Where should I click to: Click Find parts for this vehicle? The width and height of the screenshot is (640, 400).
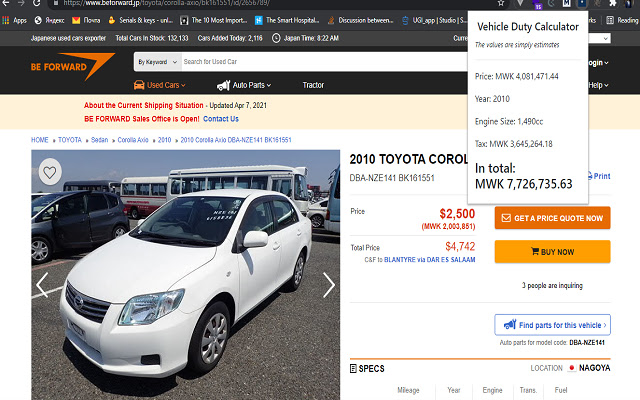pyautogui.click(x=552, y=325)
